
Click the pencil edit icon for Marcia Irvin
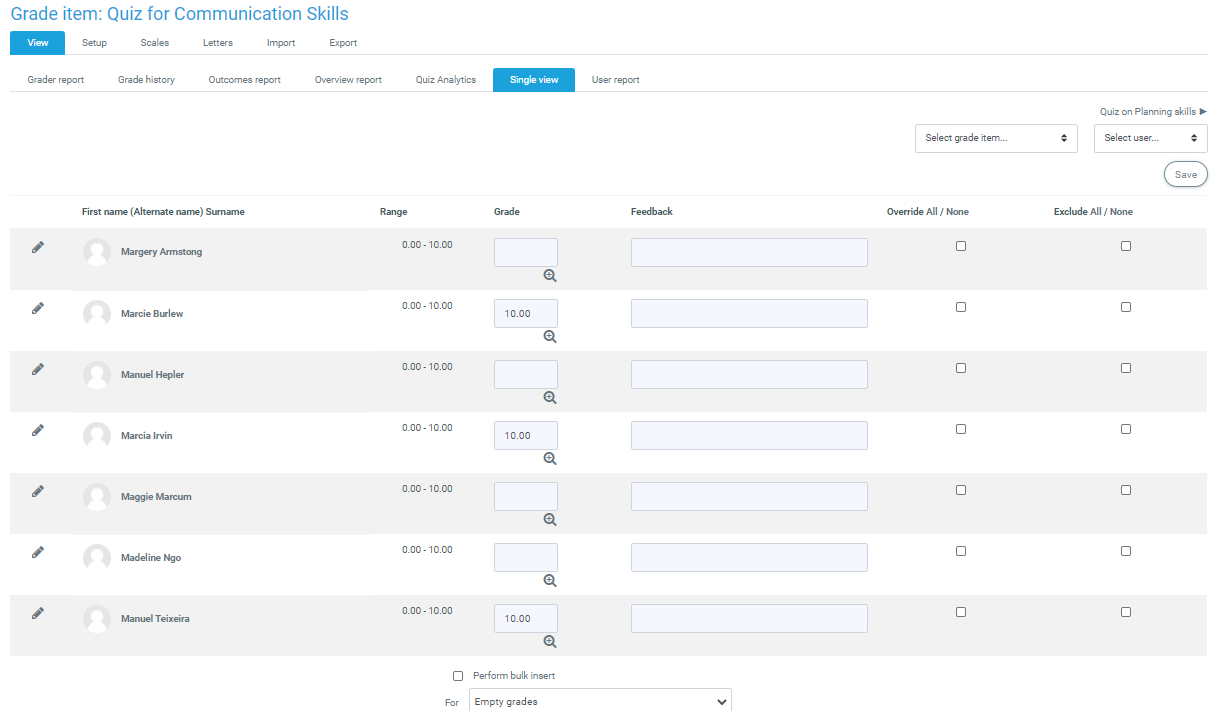pos(38,430)
